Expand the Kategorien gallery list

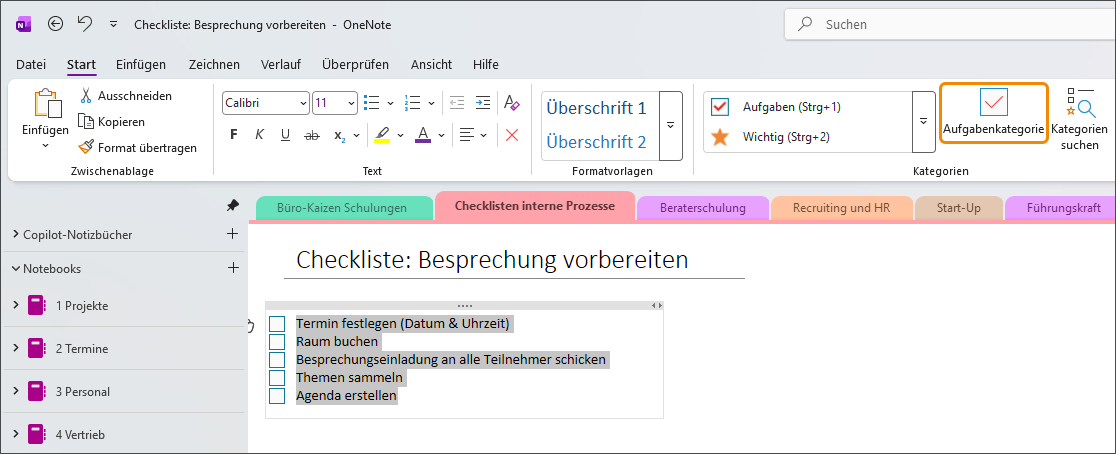[x=923, y=121]
